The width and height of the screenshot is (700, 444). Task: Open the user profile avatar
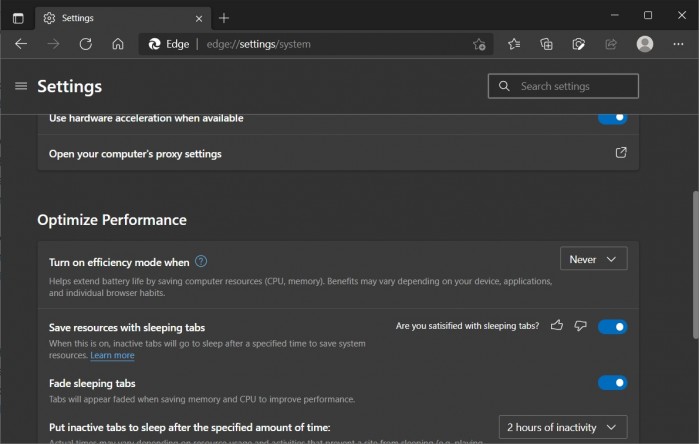[x=645, y=44]
